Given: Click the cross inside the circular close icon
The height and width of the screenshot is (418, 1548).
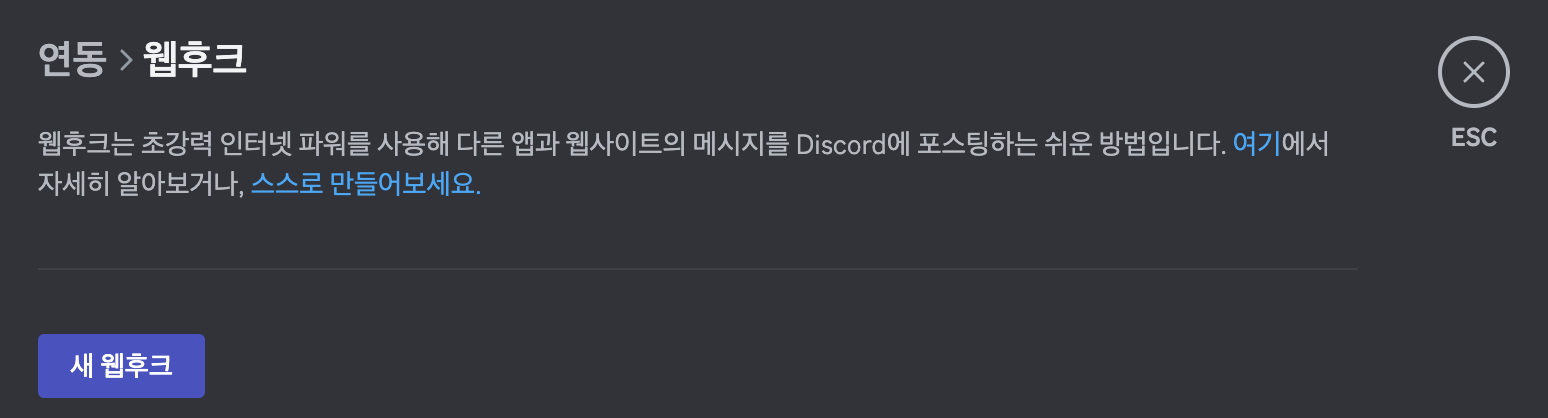Looking at the screenshot, I should point(1473,72).
